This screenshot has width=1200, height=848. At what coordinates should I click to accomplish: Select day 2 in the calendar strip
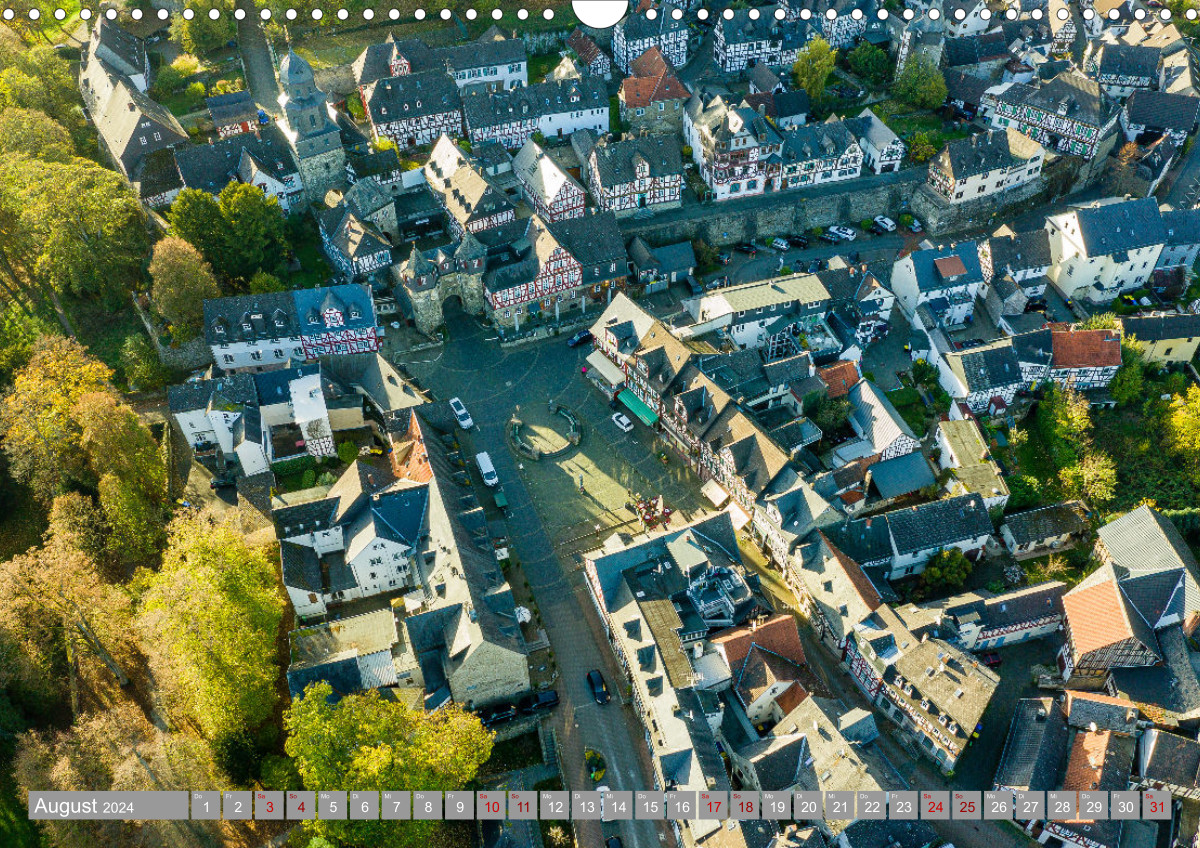tap(237, 806)
